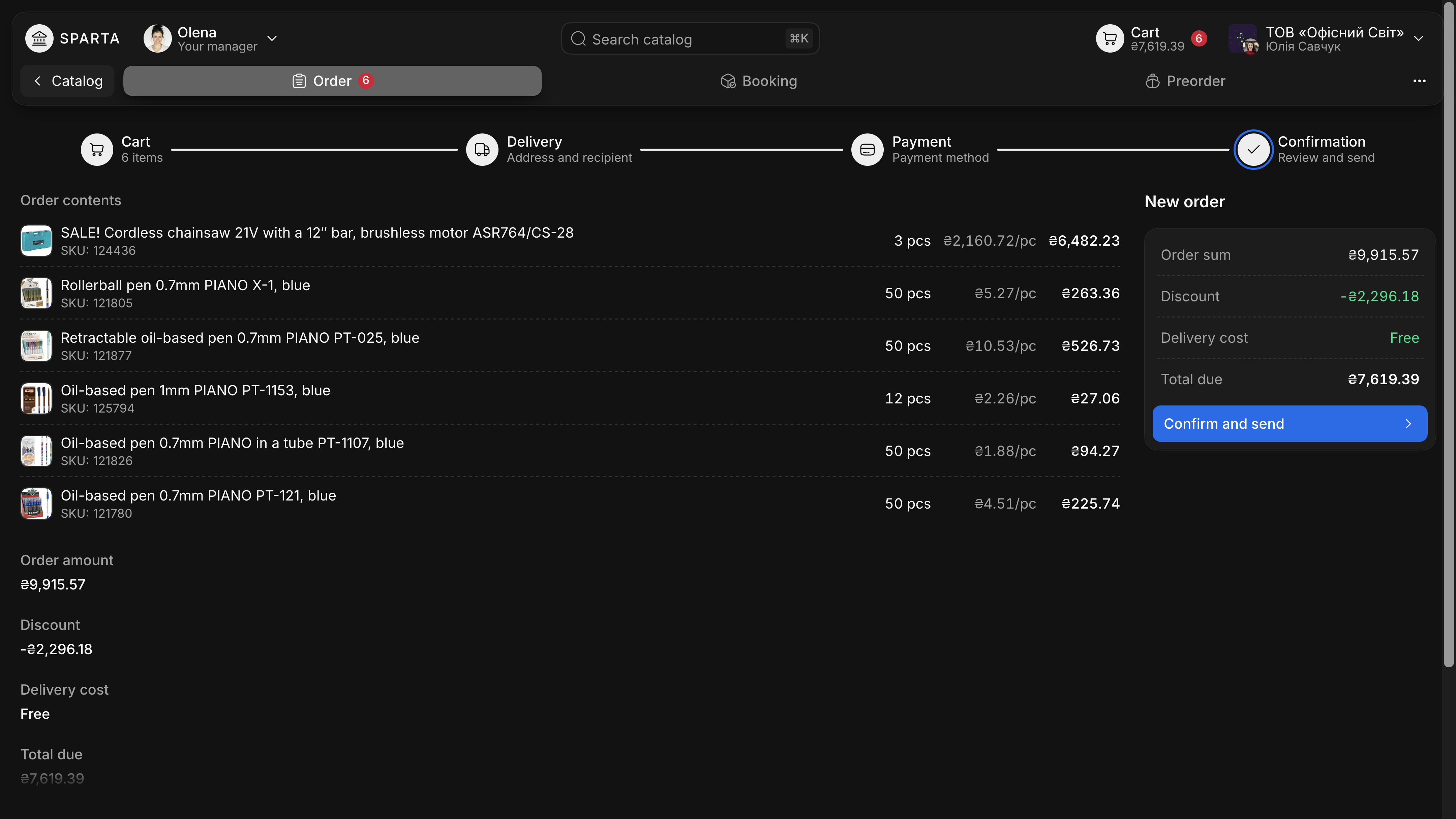The height and width of the screenshot is (819, 1456).
Task: Open the Oil-based pen PT-1153 thumbnail
Action: 36,398
